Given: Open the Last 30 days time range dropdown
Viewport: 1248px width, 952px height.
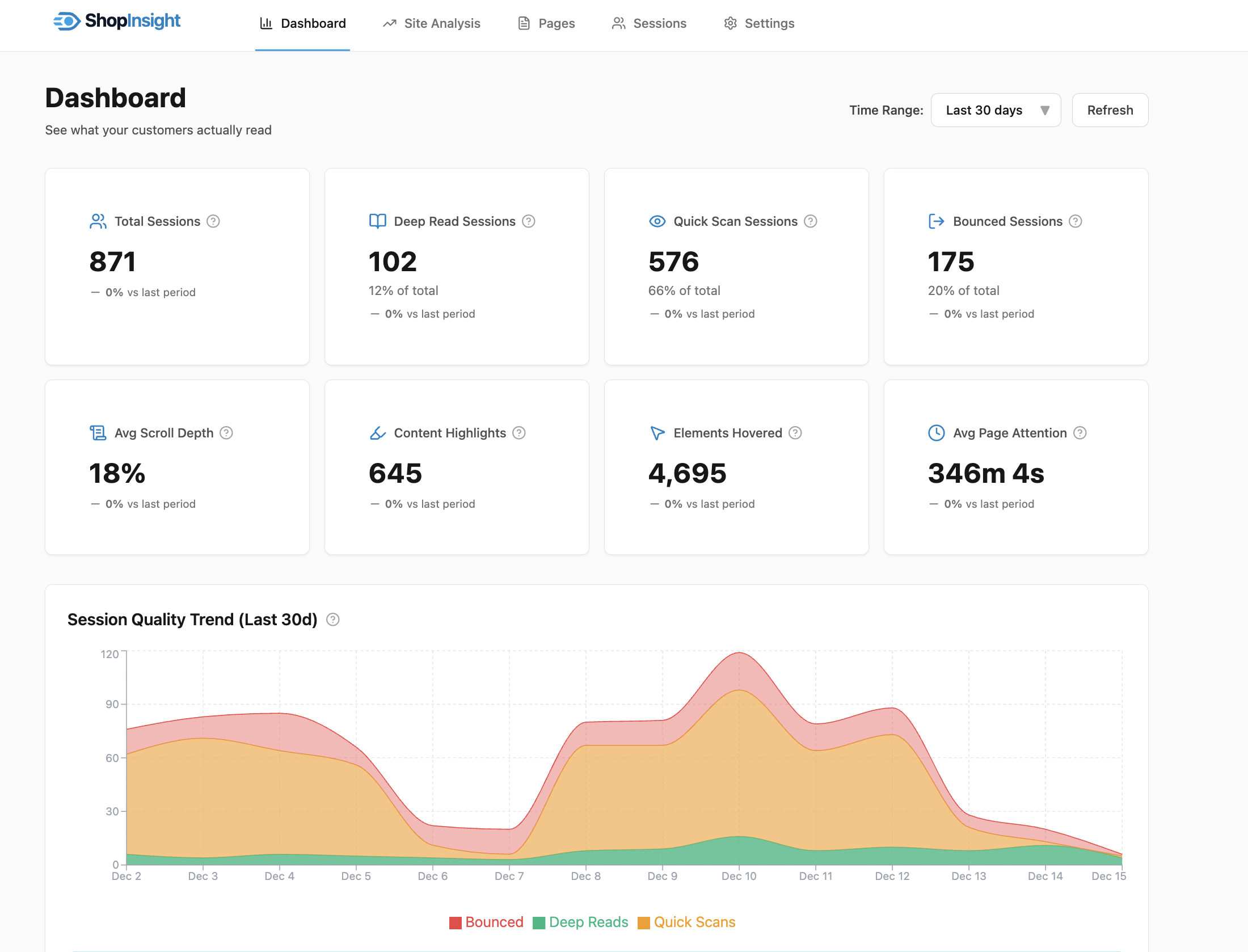Looking at the screenshot, I should (996, 109).
